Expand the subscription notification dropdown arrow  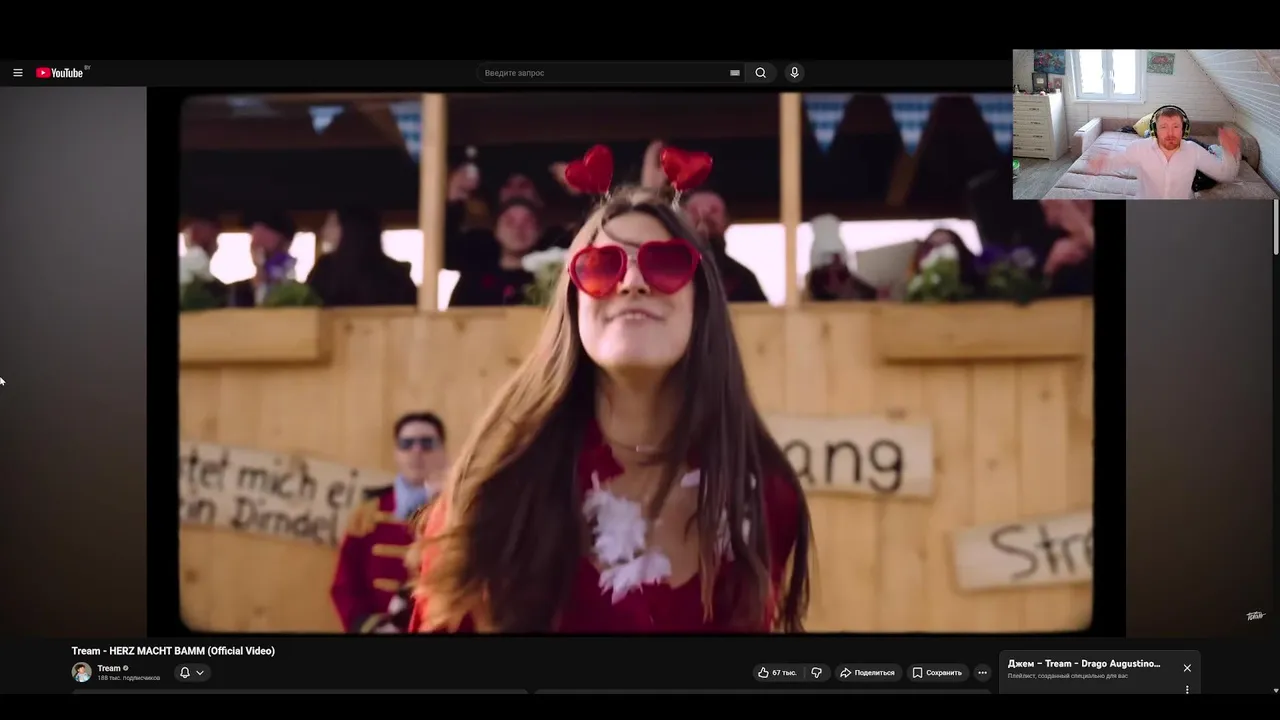point(200,673)
